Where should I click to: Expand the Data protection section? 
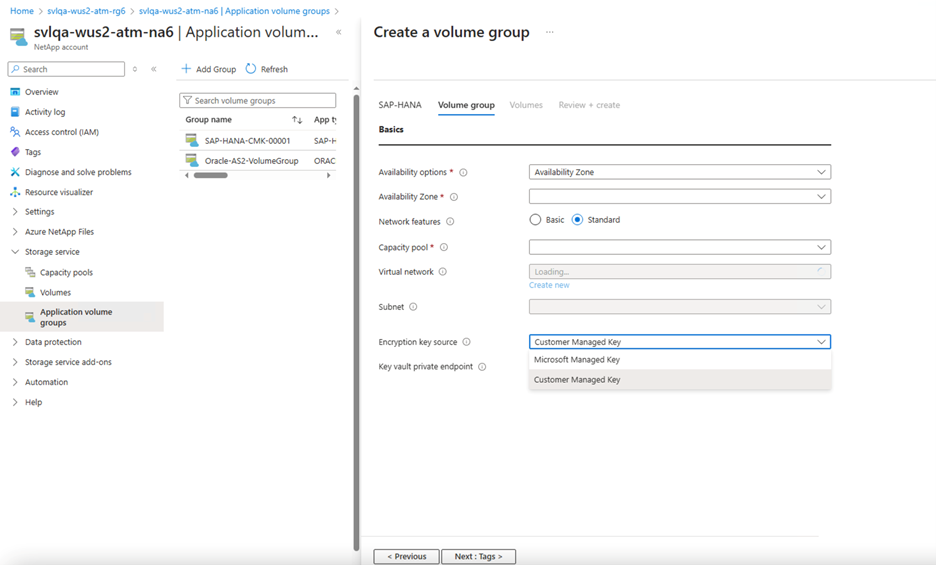click(x=53, y=342)
